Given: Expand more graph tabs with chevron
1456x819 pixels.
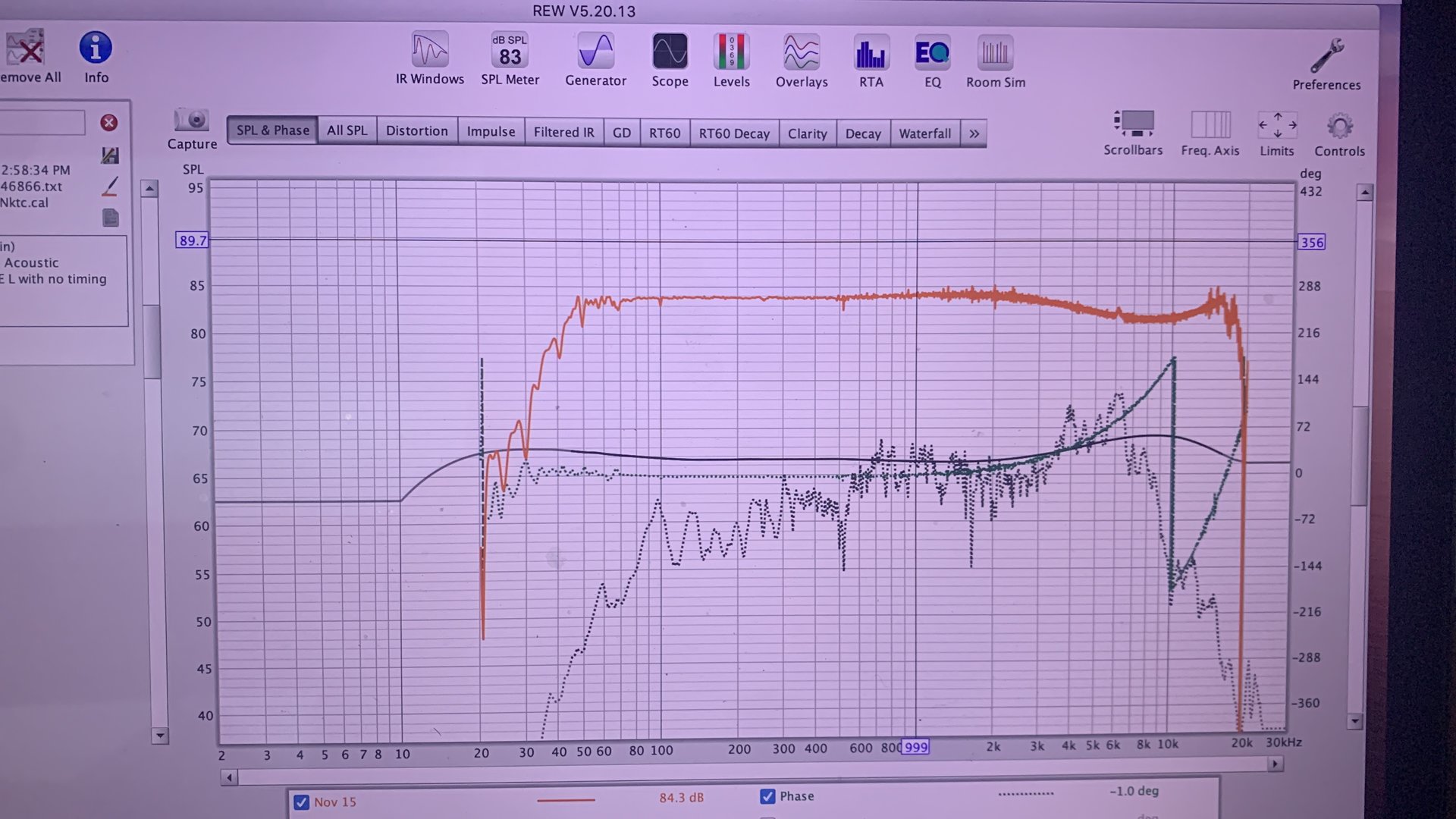Looking at the screenshot, I should tap(974, 133).
